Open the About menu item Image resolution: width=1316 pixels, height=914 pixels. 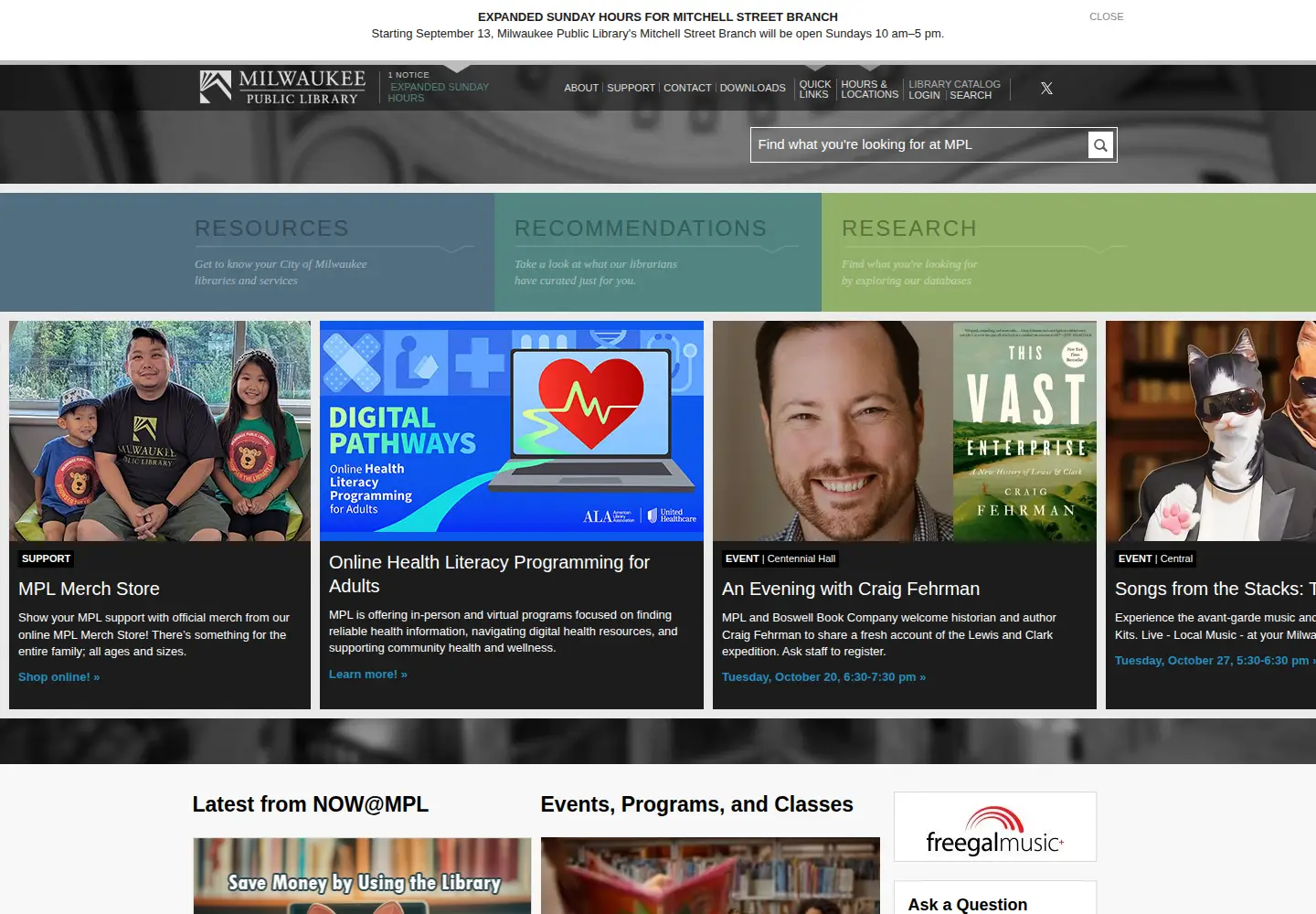tap(581, 89)
